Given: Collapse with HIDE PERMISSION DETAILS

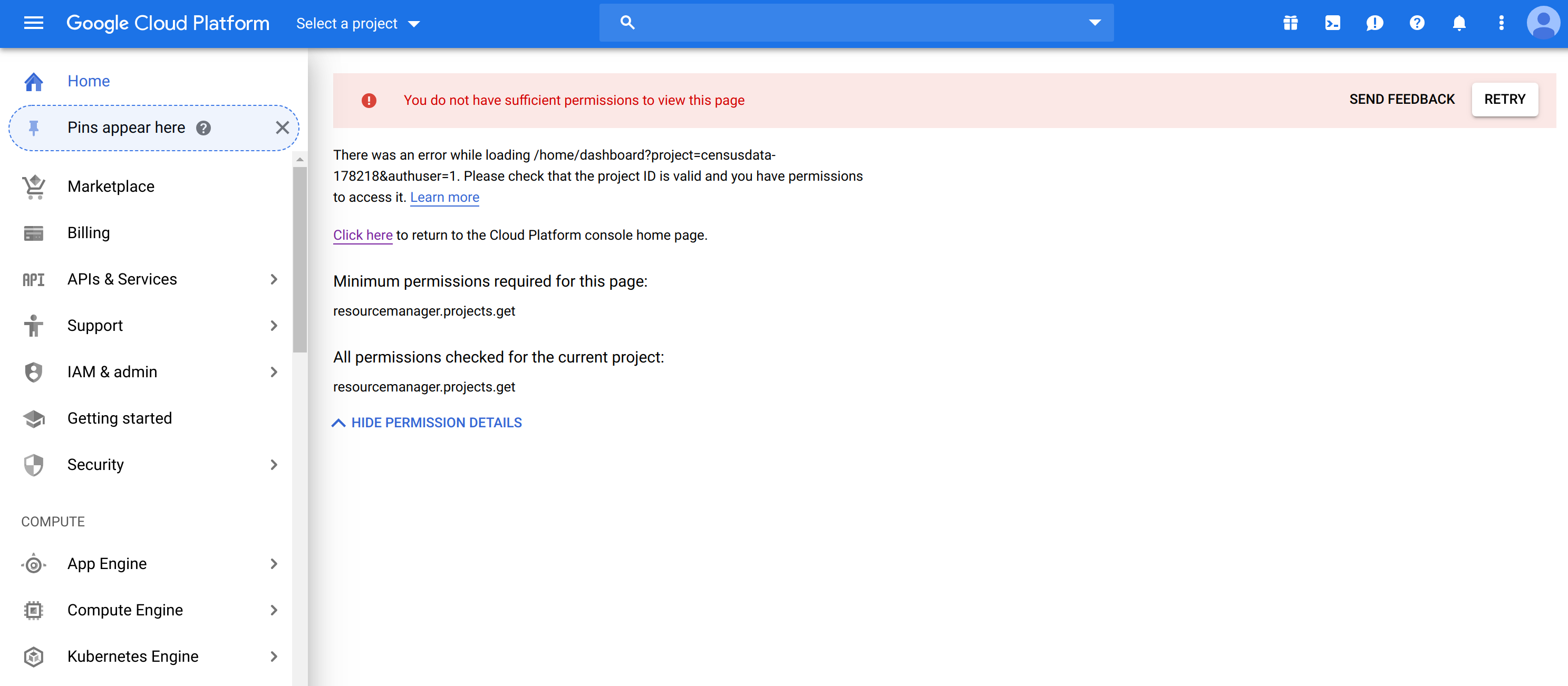Looking at the screenshot, I should [x=427, y=423].
